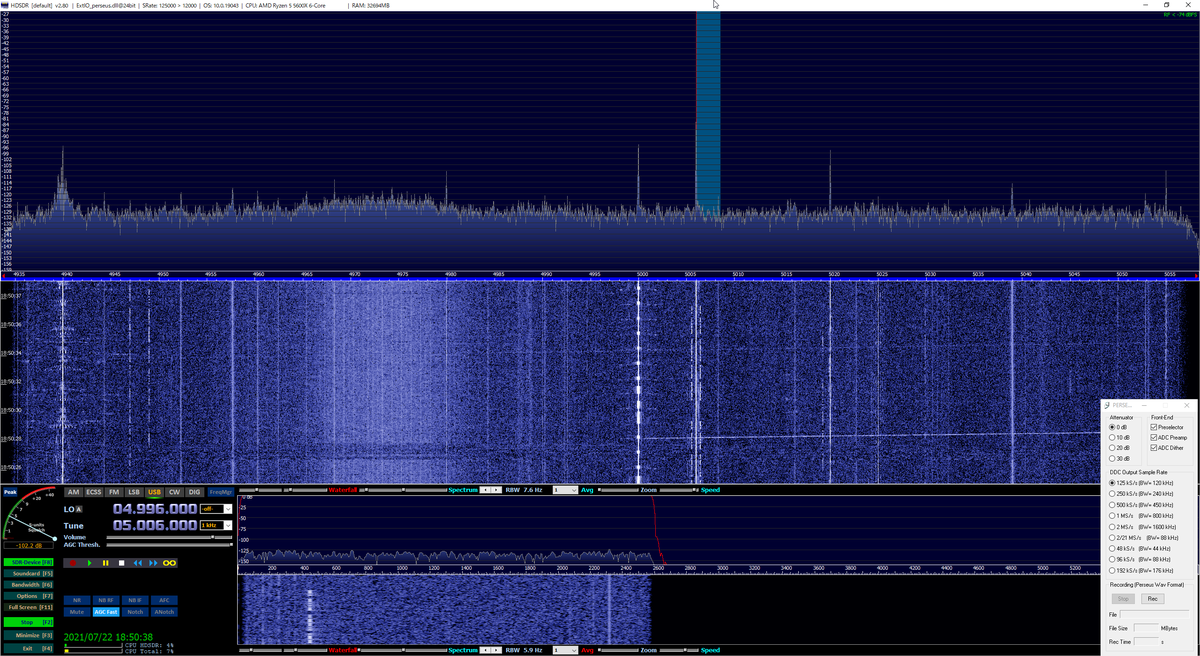The height and width of the screenshot is (656, 1200).
Task: Toggle the ADC Dither checkbox
Action: pyautogui.click(x=1167, y=448)
